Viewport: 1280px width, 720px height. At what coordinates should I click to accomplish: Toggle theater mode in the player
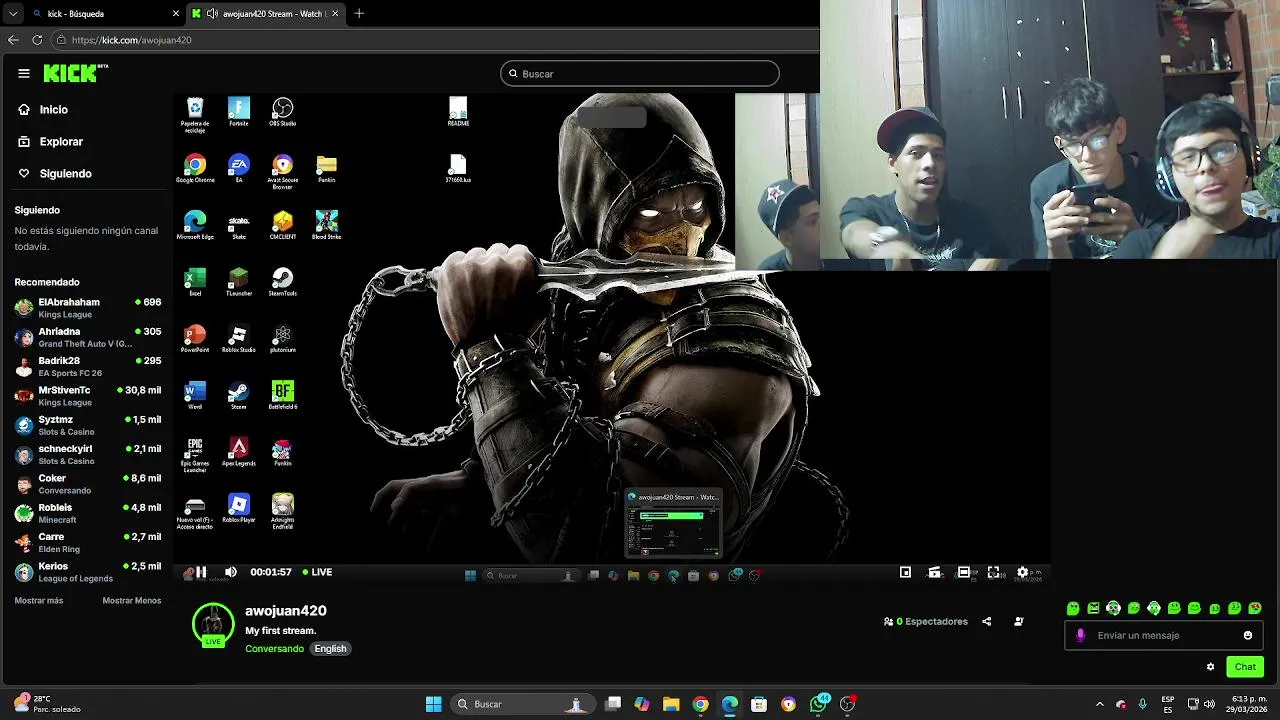(964, 572)
